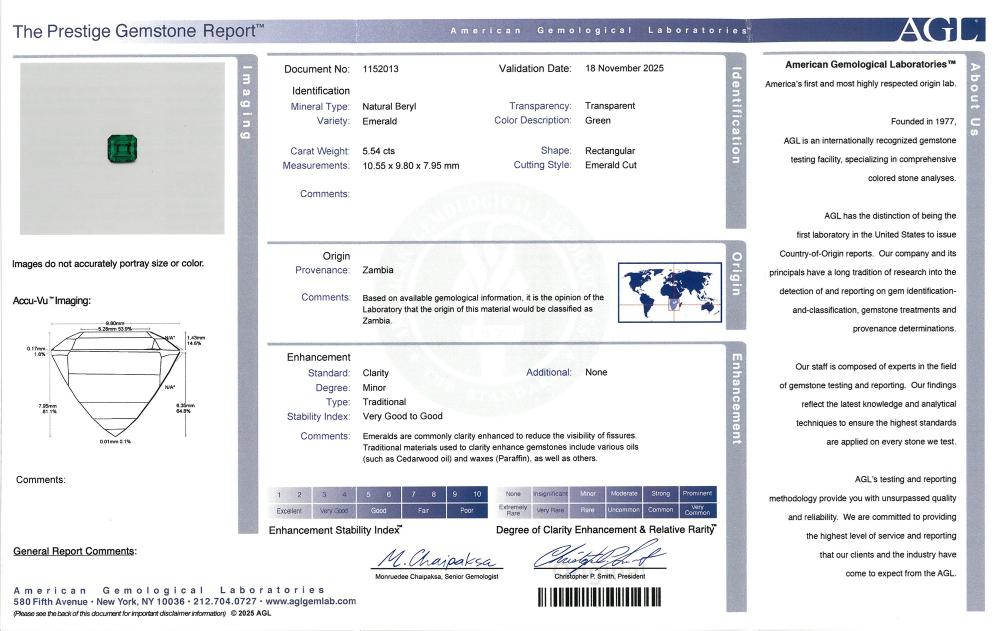
Task: Click Very Good to Good stability index value
Action: [x=402, y=416]
